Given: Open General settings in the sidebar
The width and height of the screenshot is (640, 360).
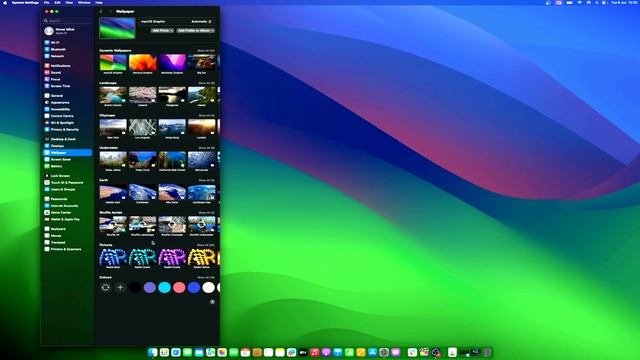Looking at the screenshot, I should 67,96.
